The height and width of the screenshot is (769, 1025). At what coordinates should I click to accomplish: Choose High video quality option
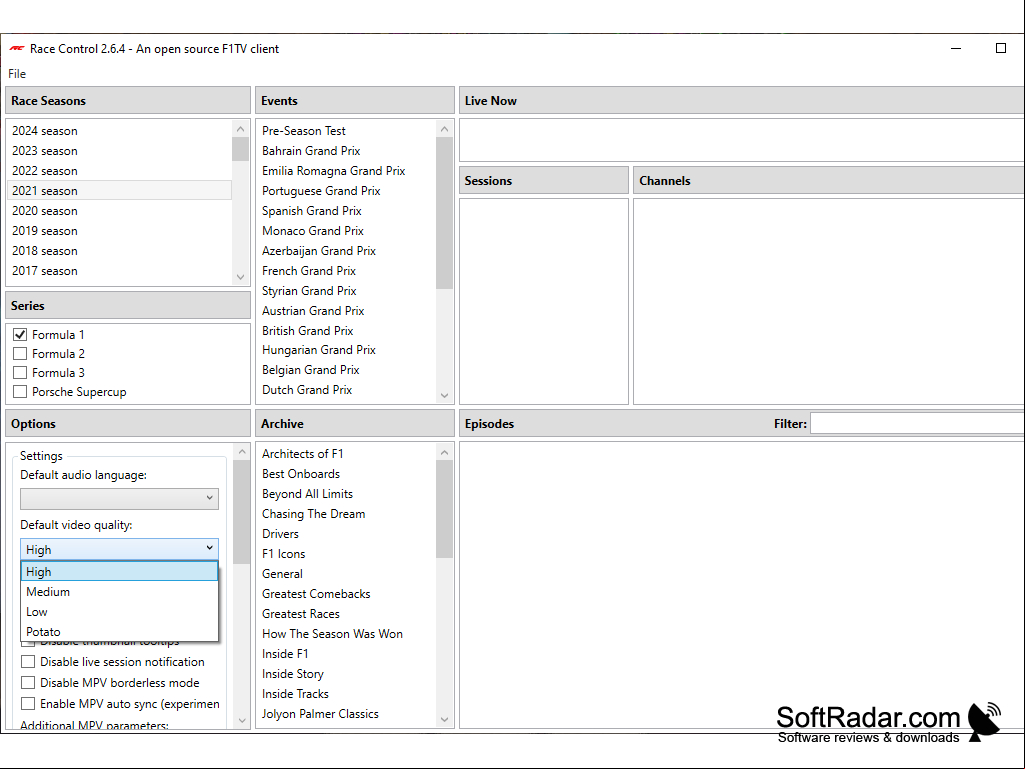(x=120, y=572)
